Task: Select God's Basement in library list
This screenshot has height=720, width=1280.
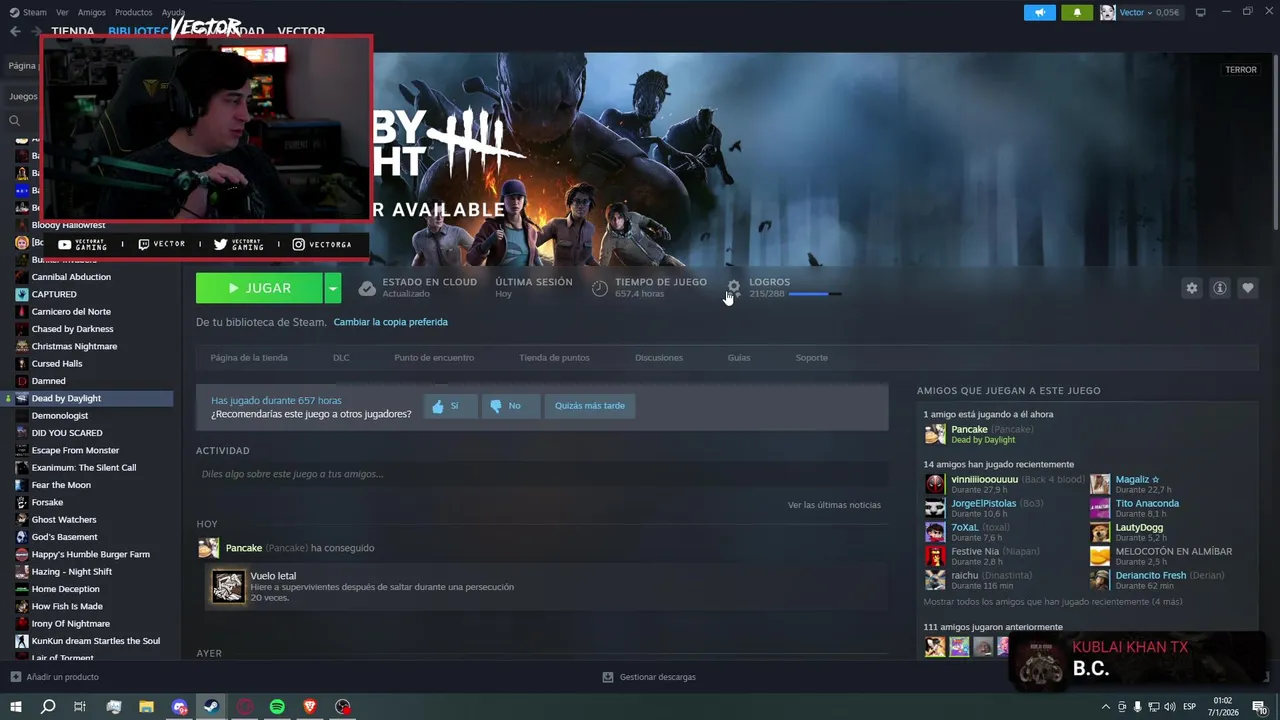Action: tap(64, 537)
